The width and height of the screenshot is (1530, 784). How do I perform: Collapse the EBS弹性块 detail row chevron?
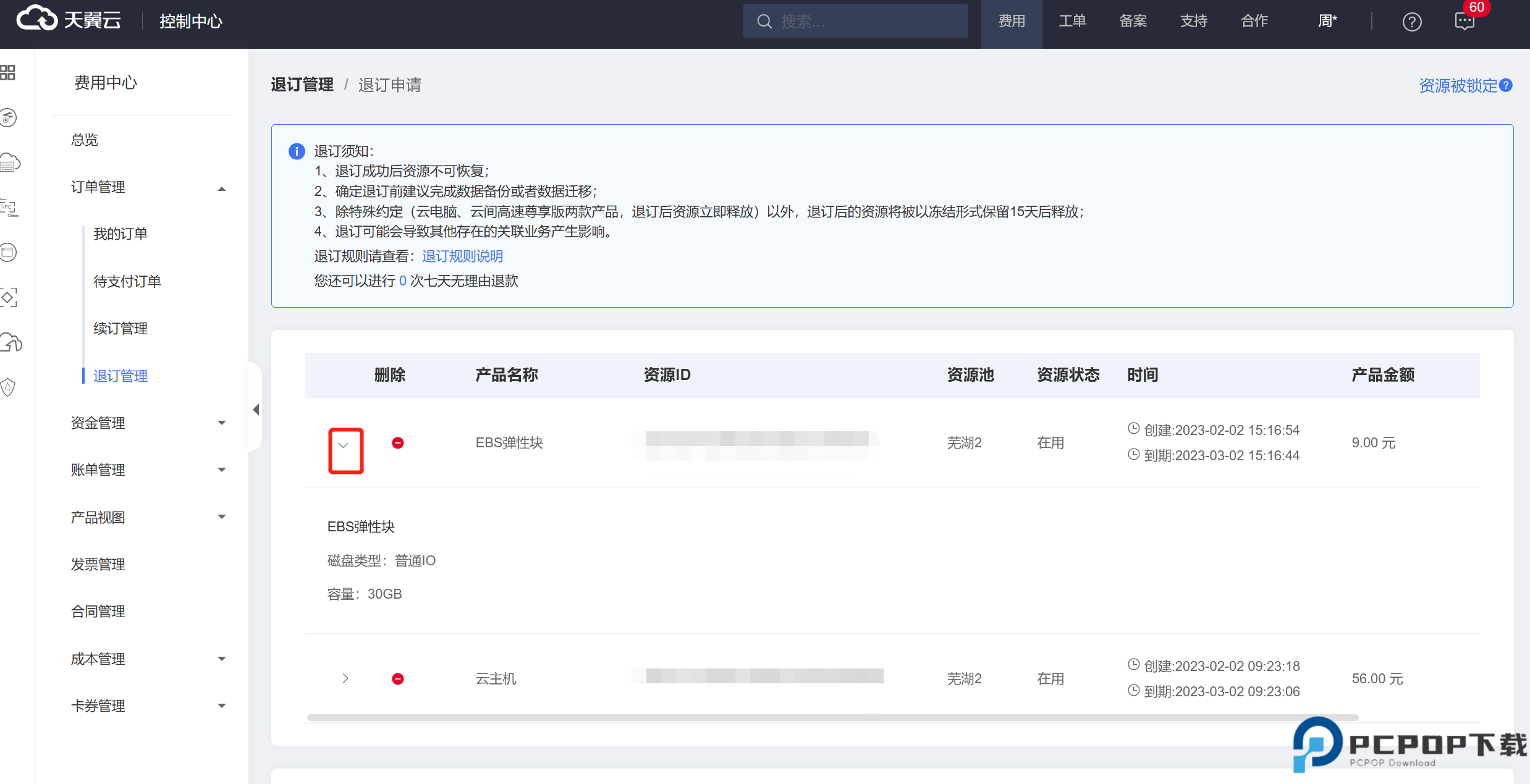pos(345,443)
